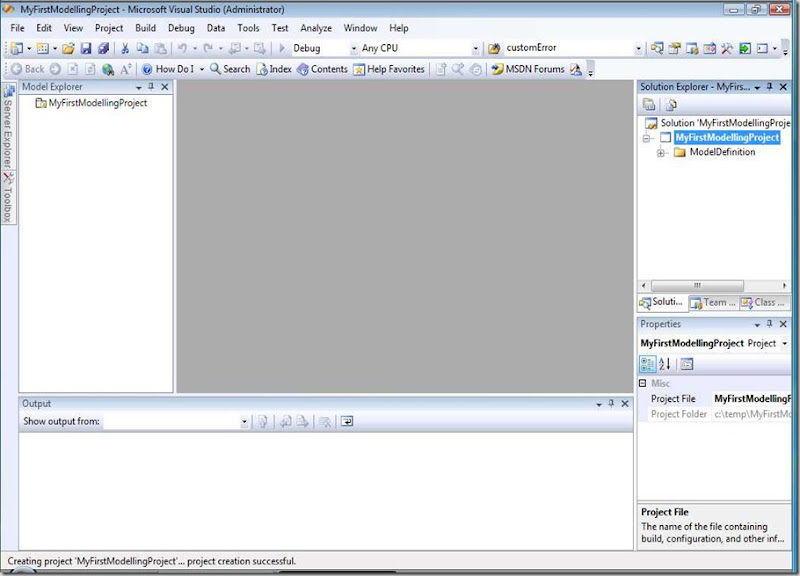This screenshot has width=800, height=576.
Task: Switch Properties to Categorized view
Action: point(648,364)
